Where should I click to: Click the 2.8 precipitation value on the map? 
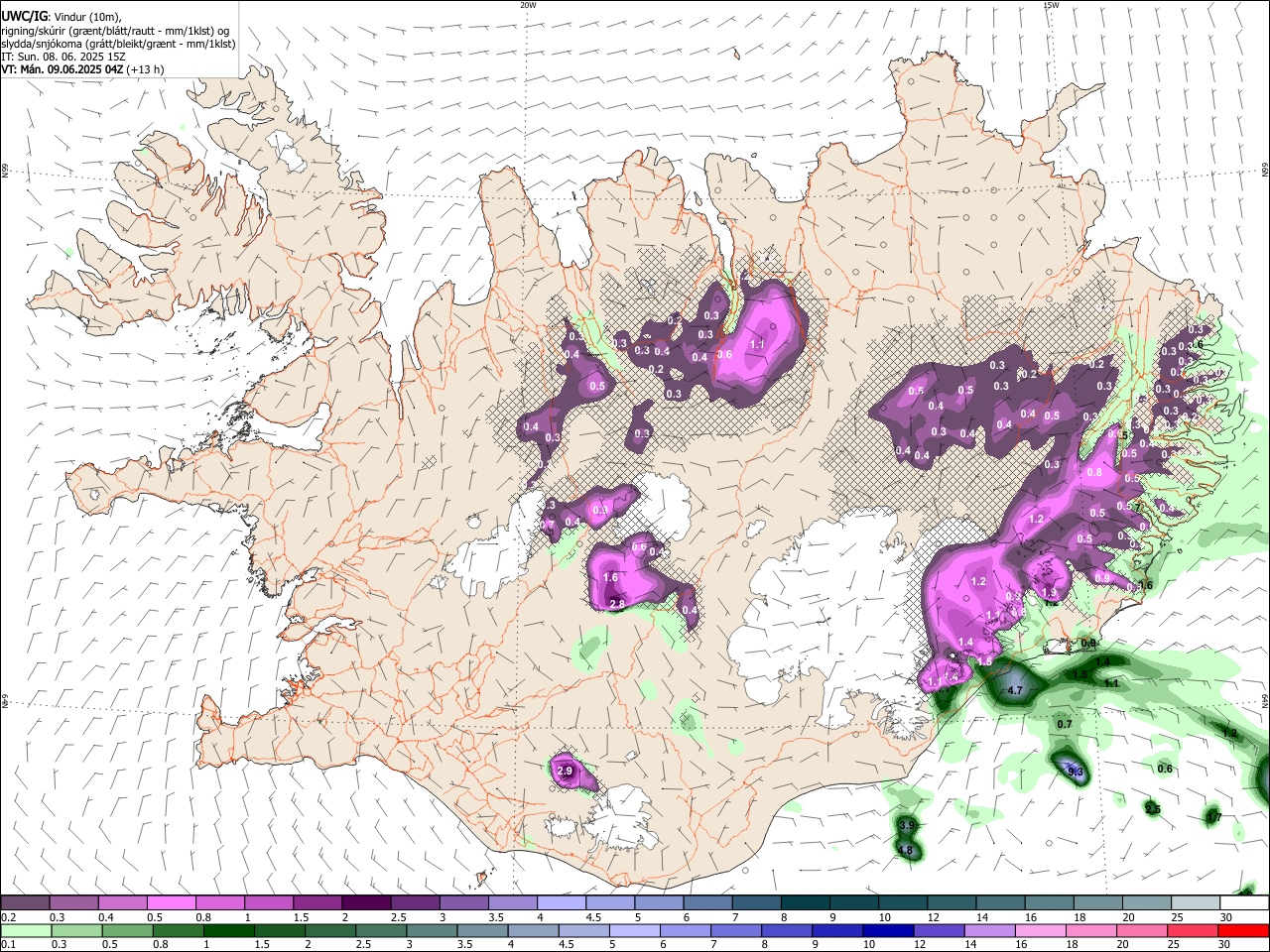(x=616, y=604)
